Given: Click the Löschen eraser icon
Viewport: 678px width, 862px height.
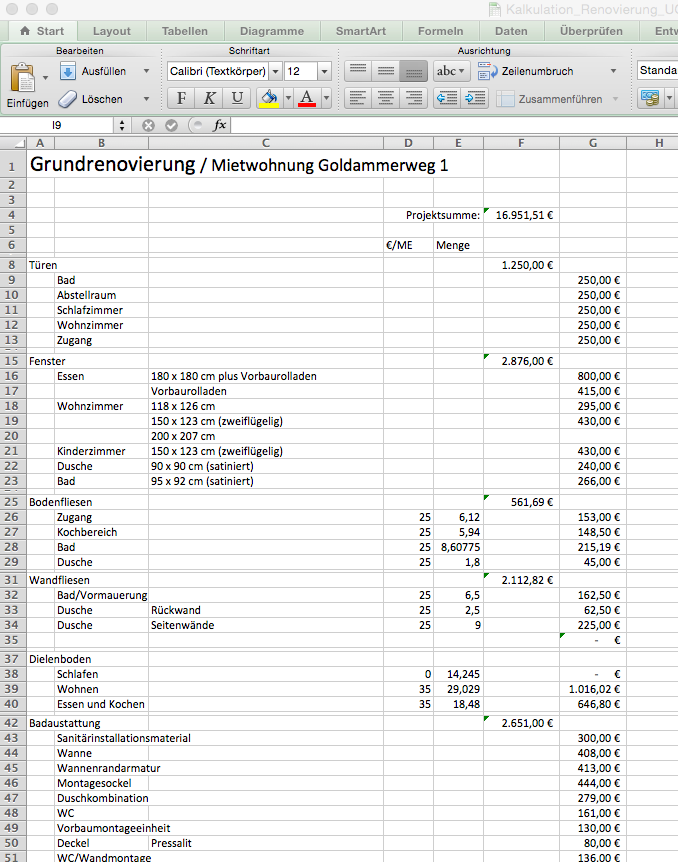Looking at the screenshot, I should coord(68,99).
